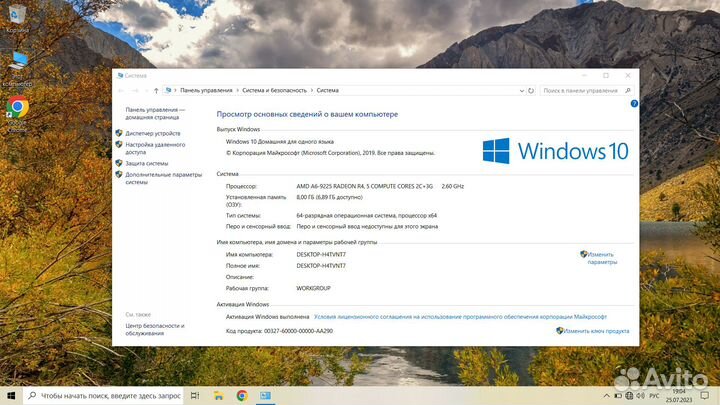Open File Explorer from the taskbar
This screenshot has height=405, width=720.
coord(219,395)
